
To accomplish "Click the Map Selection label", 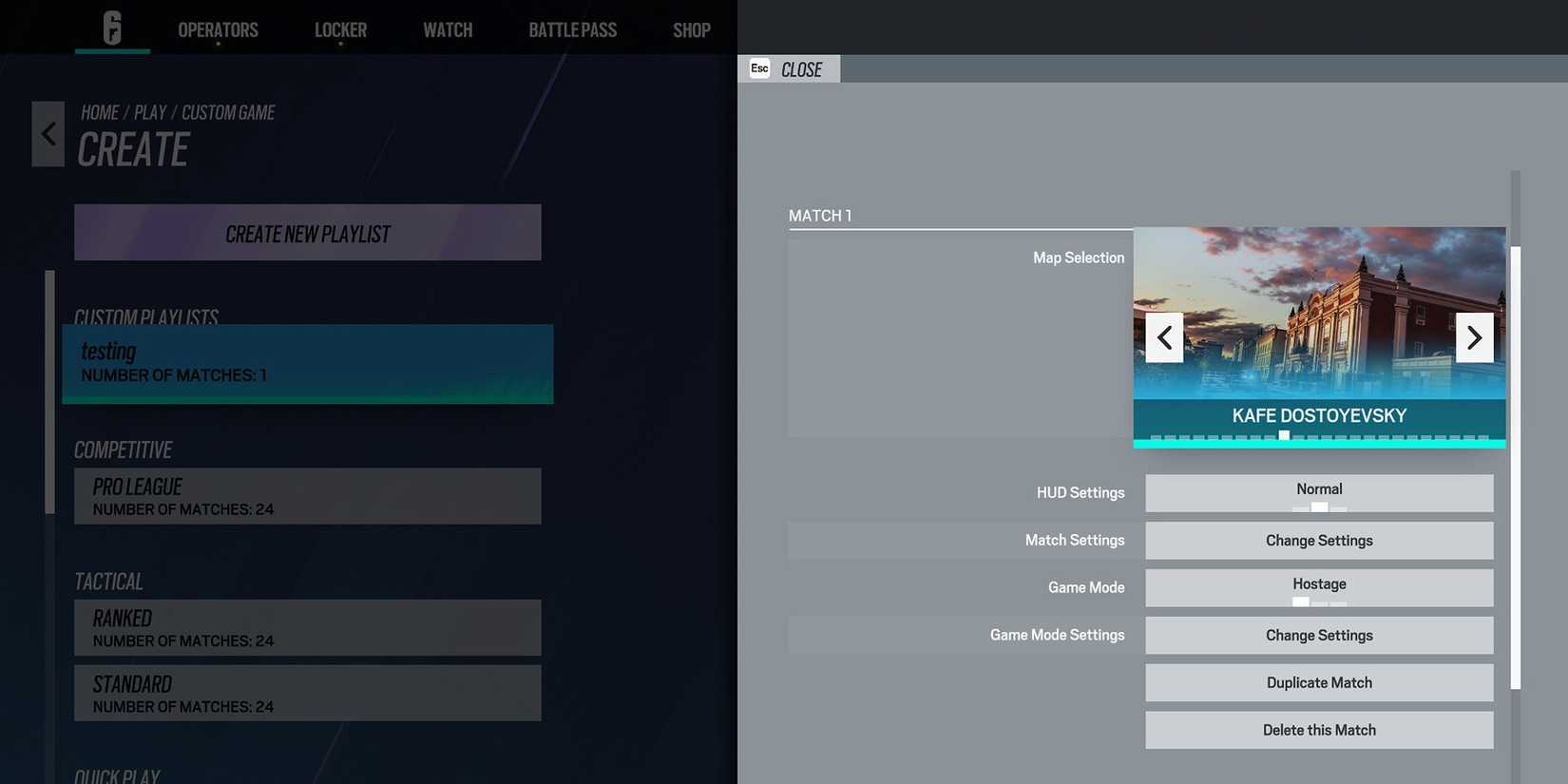I will tap(1079, 258).
